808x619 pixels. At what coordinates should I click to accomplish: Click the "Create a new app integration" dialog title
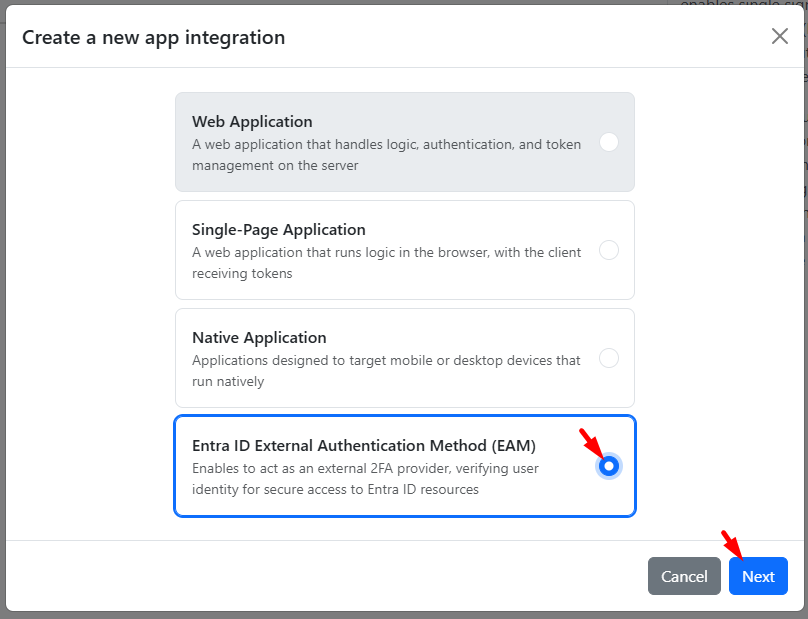153,38
